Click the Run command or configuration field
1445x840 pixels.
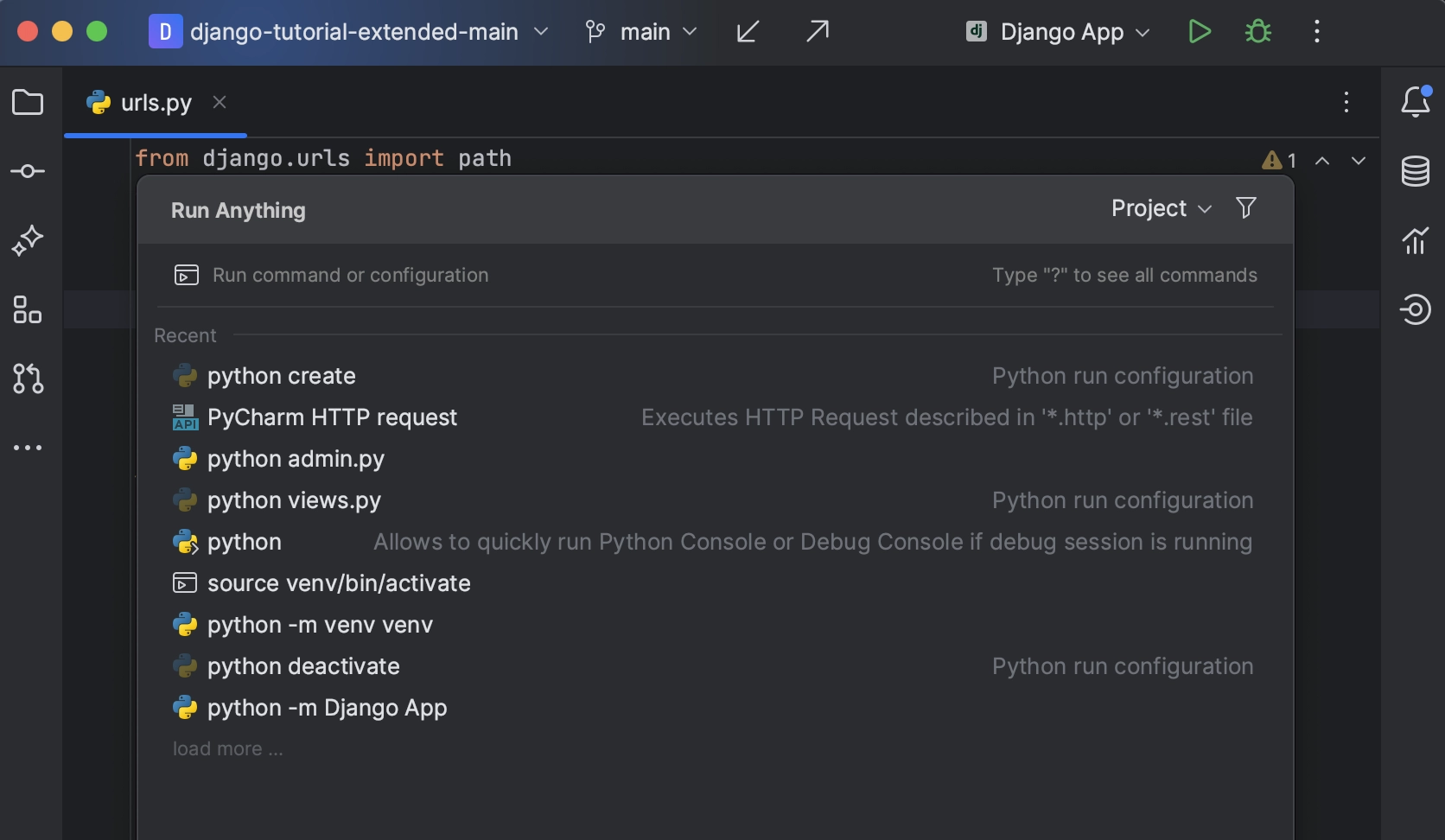click(716, 275)
